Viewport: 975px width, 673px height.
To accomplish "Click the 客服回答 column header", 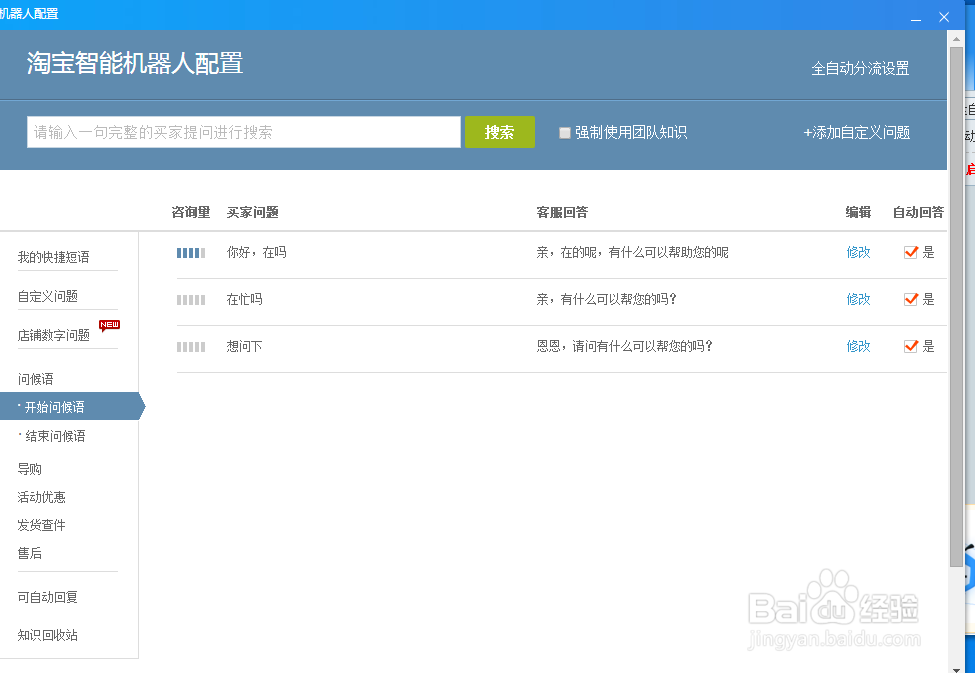I will (562, 212).
